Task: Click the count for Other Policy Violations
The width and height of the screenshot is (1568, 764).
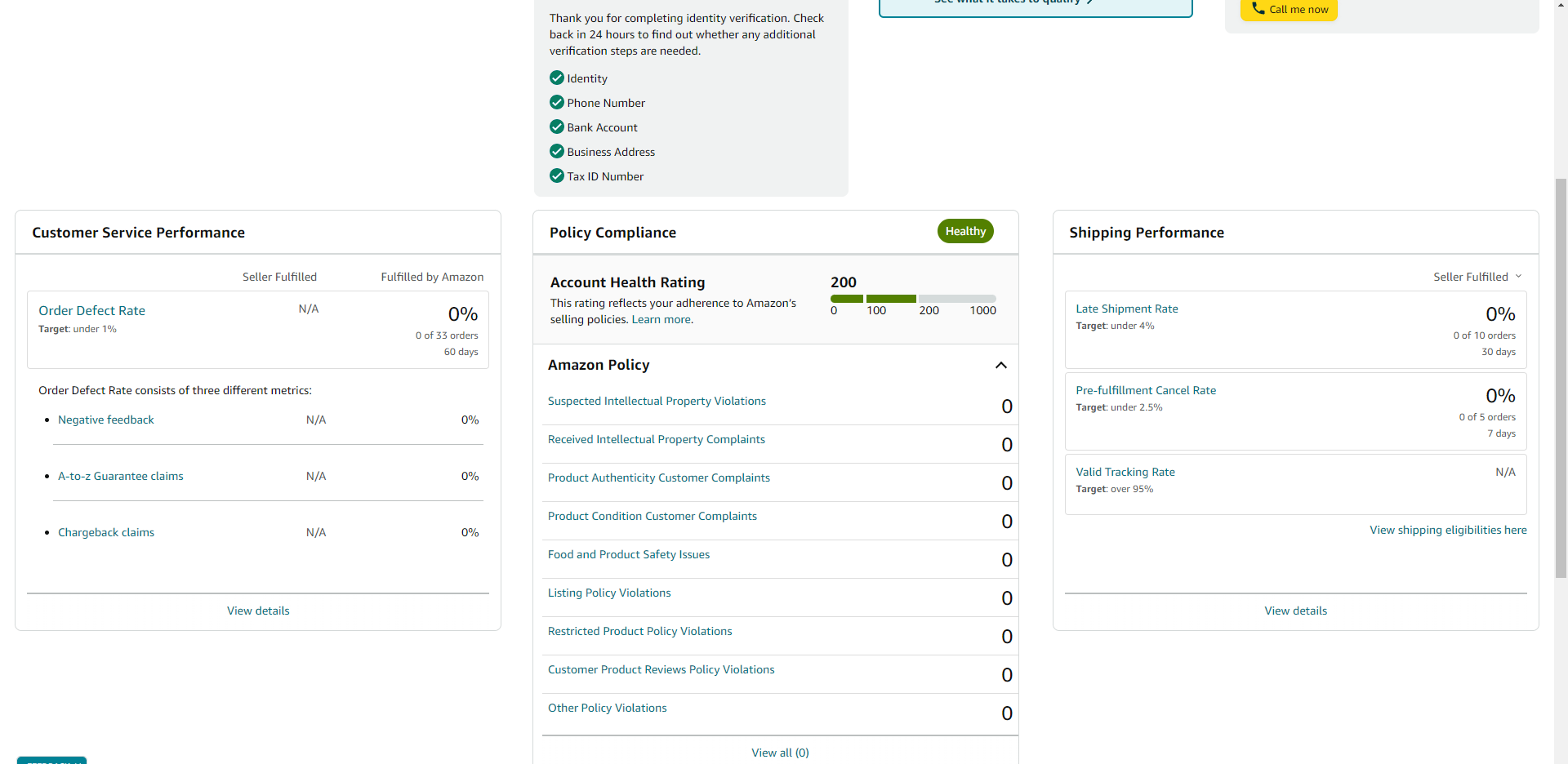Action: tap(1007, 713)
